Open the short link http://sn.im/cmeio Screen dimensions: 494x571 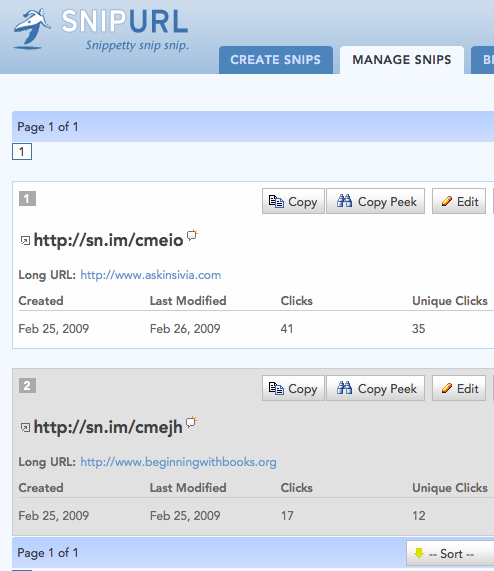(108, 240)
